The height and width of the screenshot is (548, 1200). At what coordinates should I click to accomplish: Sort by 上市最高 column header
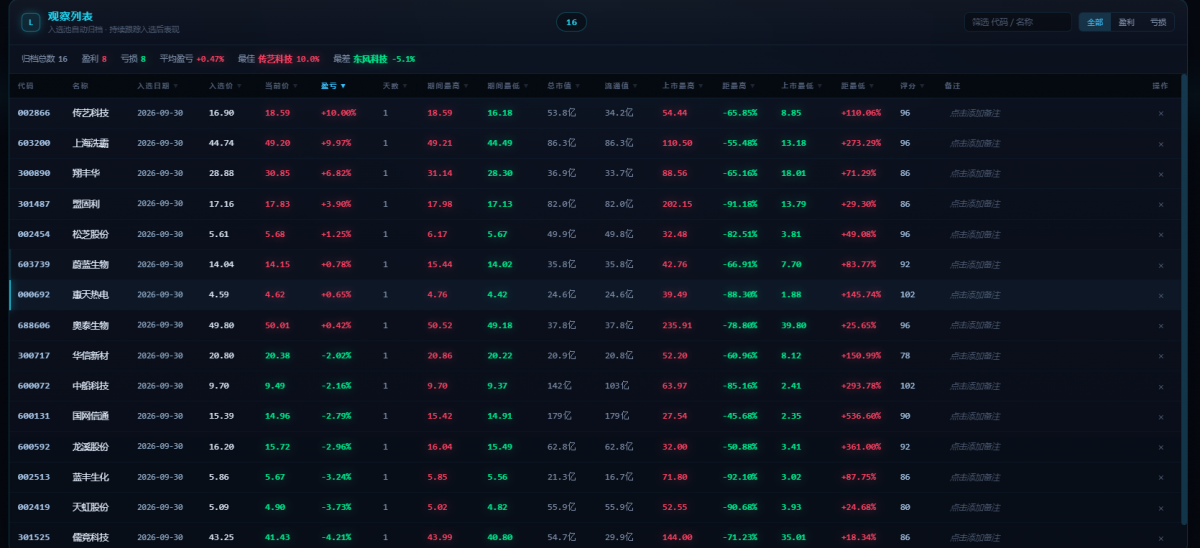(x=681, y=86)
